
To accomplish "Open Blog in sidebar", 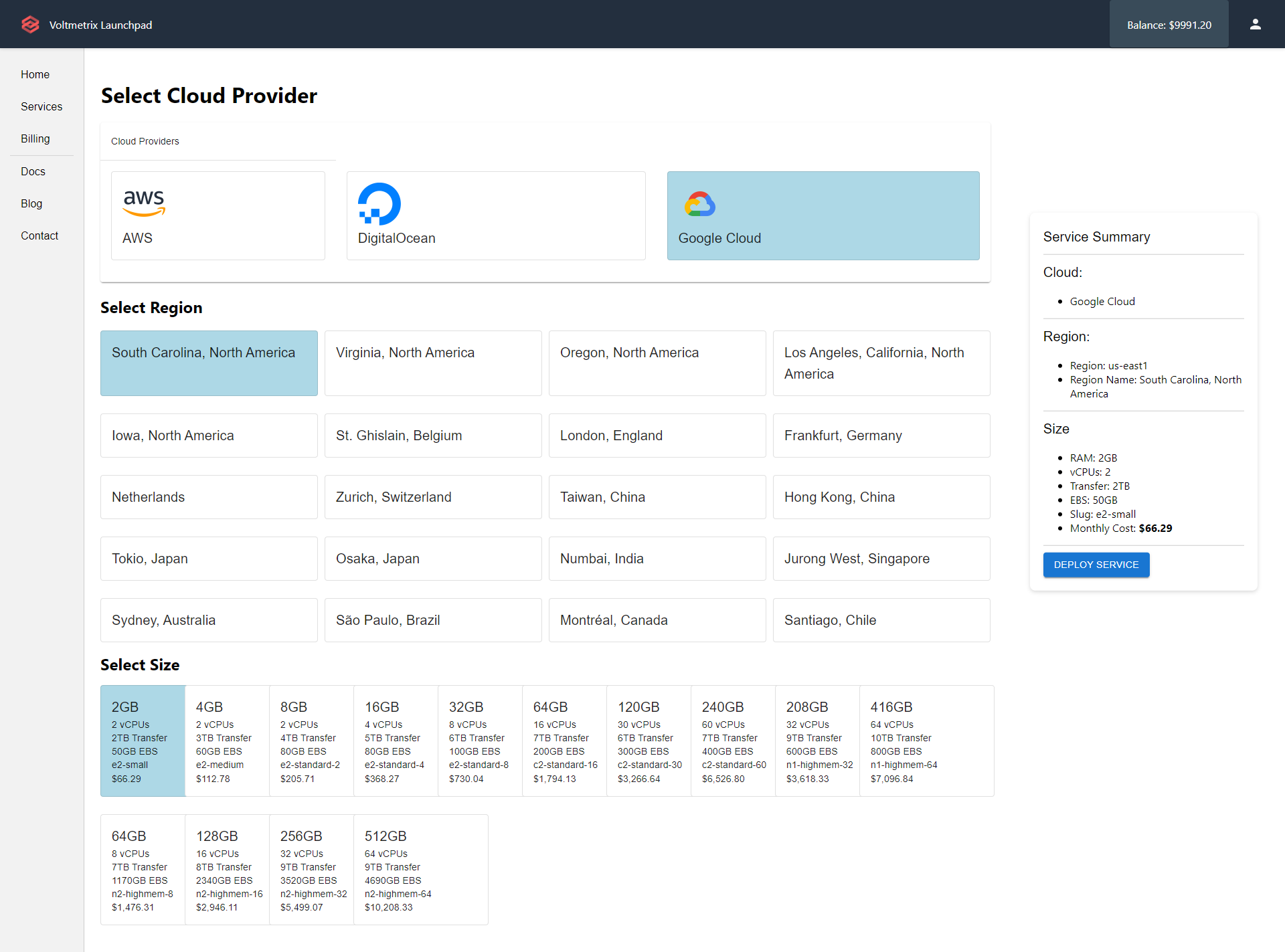I will [31, 203].
